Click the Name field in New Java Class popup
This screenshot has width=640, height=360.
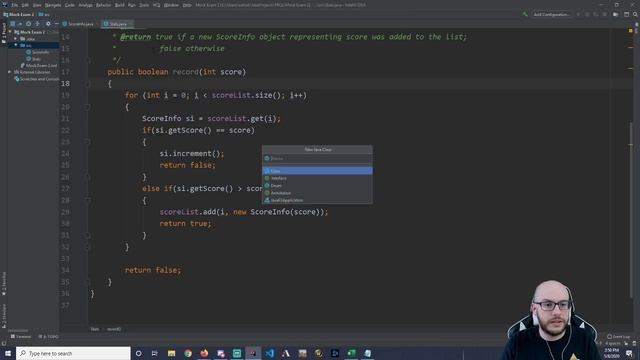pyautogui.click(x=317, y=158)
